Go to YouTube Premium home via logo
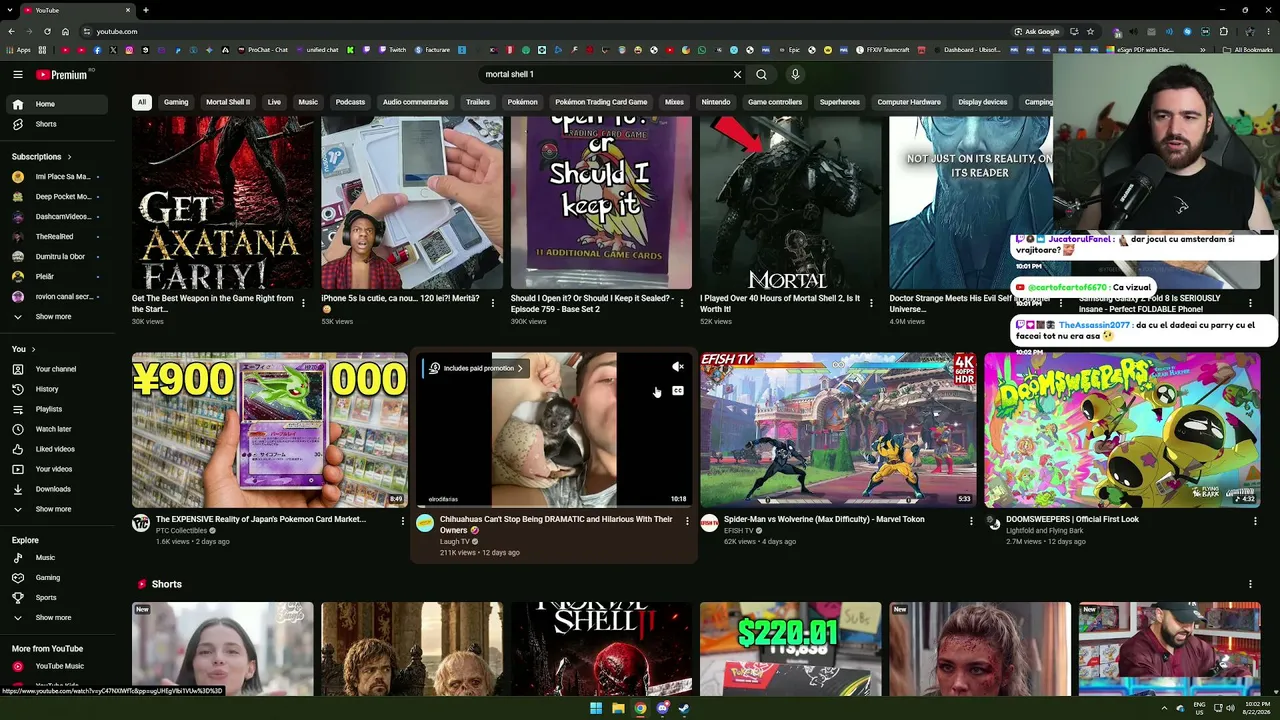Viewport: 1280px width, 720px height. (63, 74)
